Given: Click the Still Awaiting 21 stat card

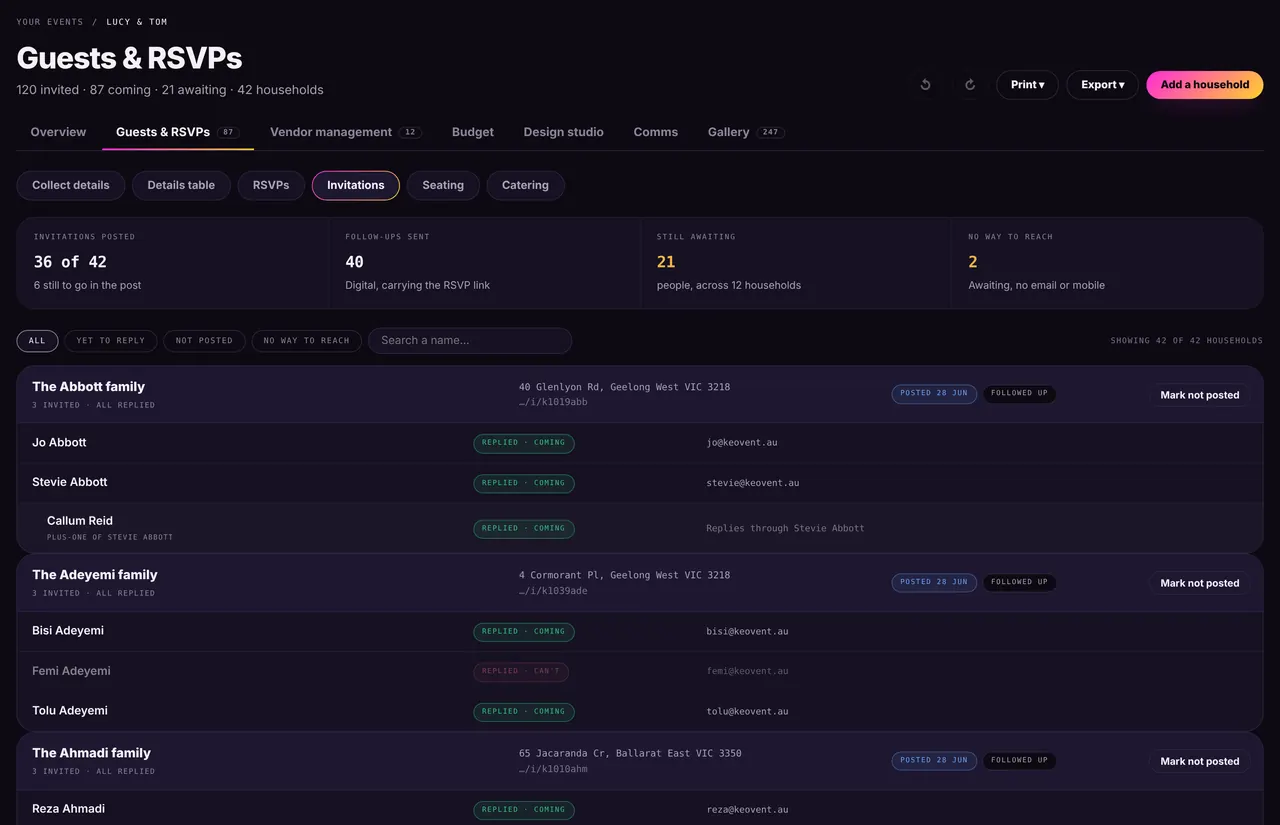Looking at the screenshot, I should 796,263.
